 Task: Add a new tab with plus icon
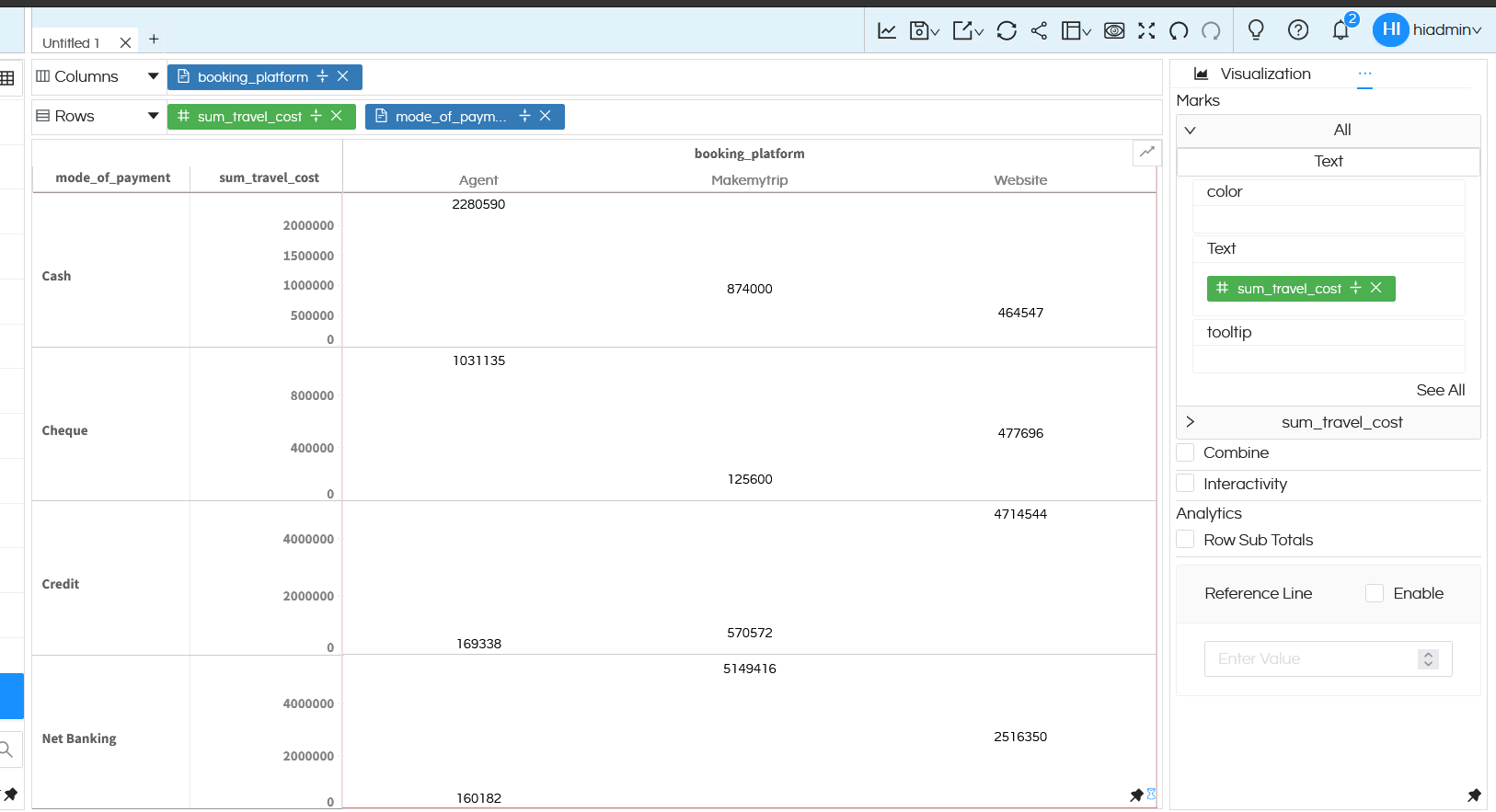coord(154,40)
